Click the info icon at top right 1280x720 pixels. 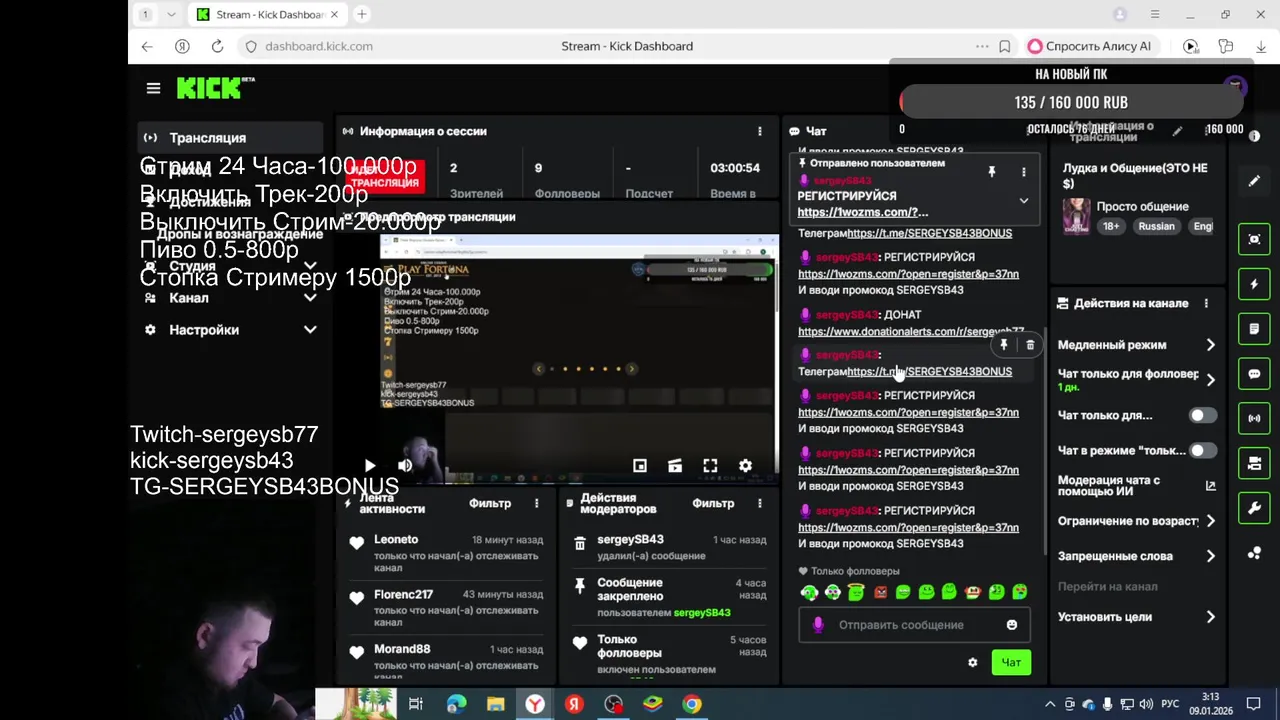(1255, 135)
